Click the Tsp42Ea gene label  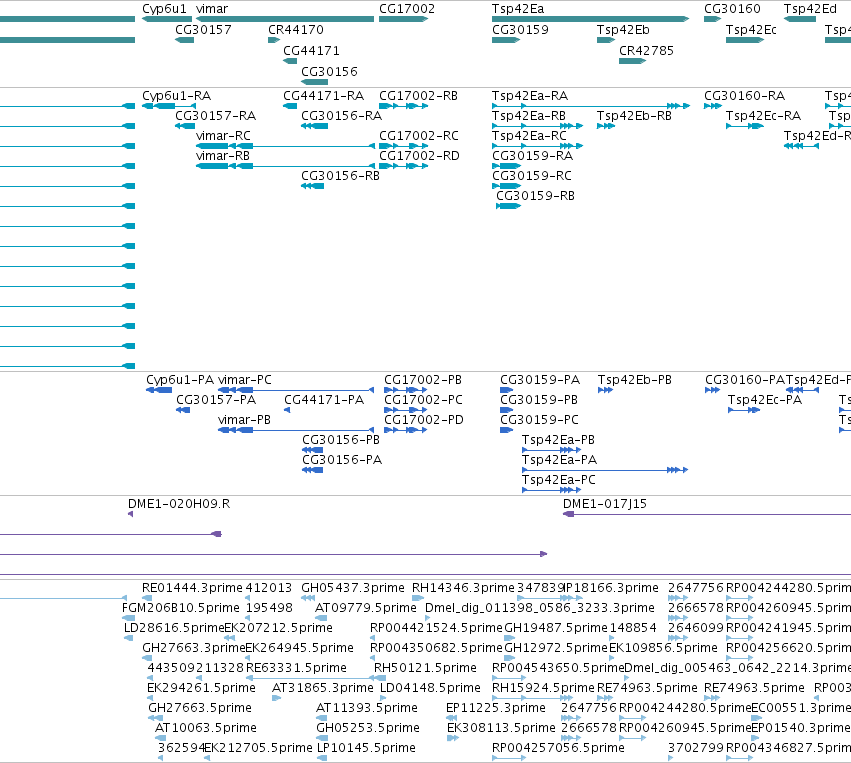coord(518,9)
